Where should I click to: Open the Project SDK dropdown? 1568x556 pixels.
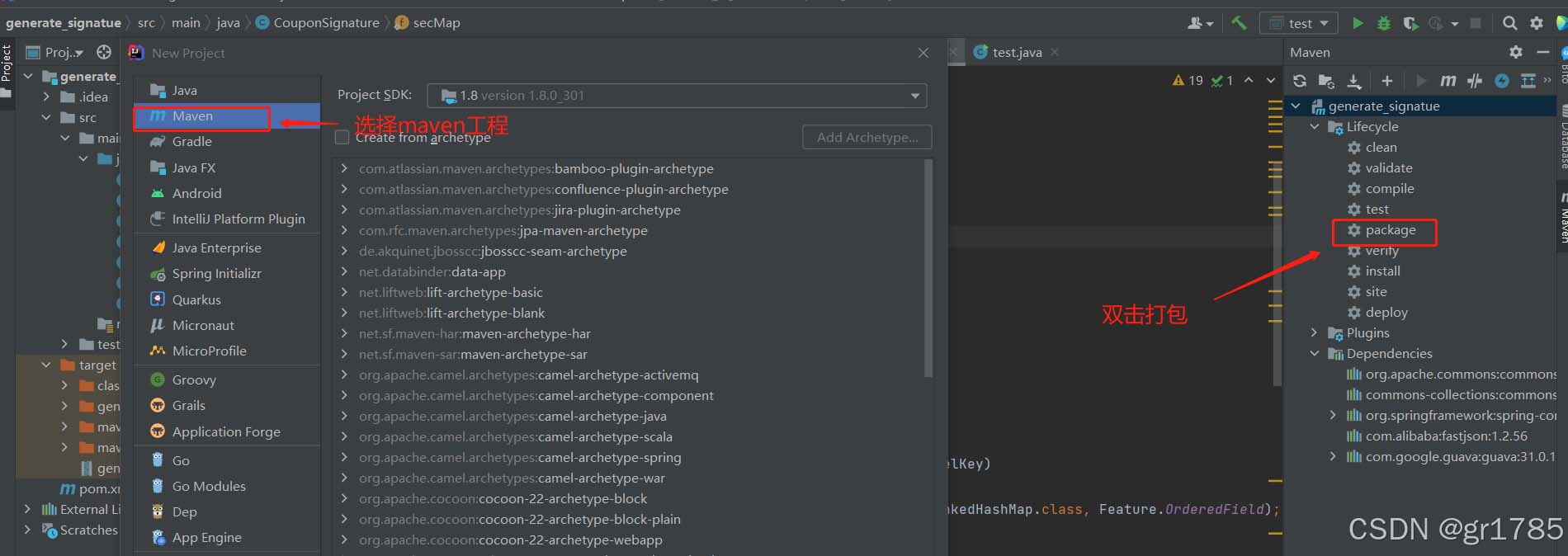tap(677, 96)
